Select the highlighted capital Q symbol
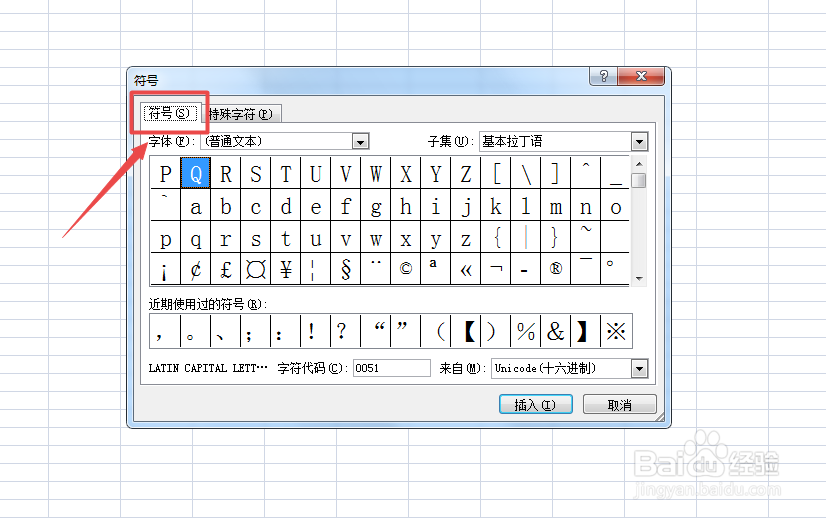This screenshot has width=826, height=518. pos(195,173)
